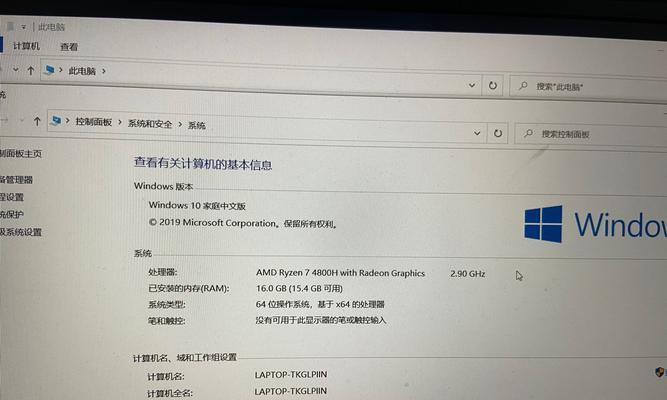Go to 控制面板 breadcrumb
Viewport: 667px width, 400px height.
(x=94, y=122)
